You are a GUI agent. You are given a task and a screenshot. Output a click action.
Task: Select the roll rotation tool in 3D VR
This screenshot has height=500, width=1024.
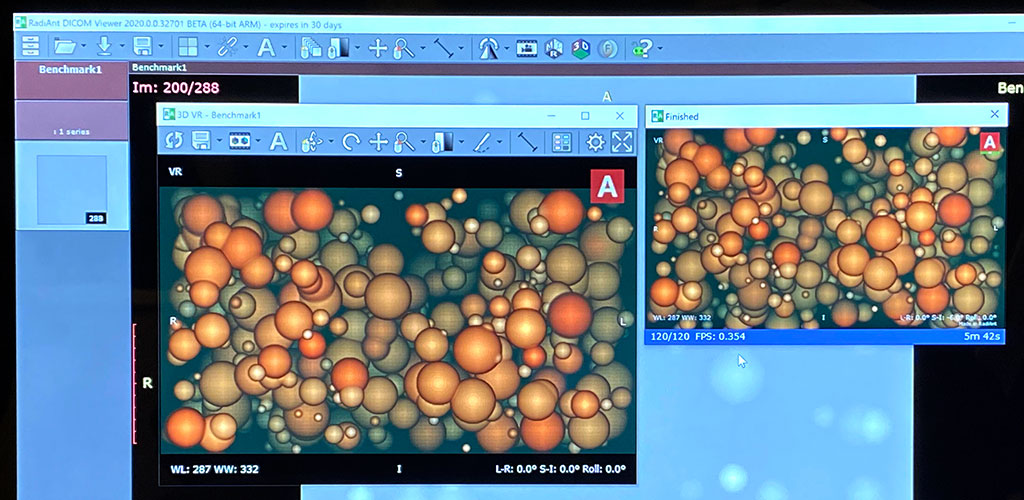pyautogui.click(x=351, y=142)
